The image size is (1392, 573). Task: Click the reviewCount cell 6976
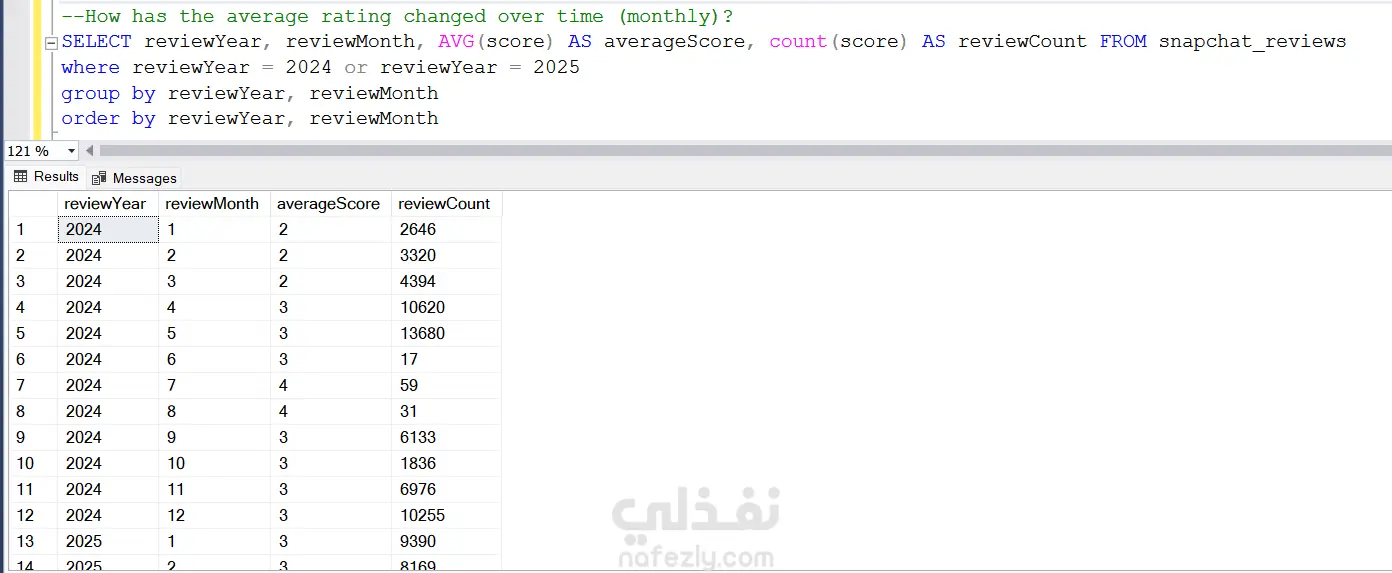click(446, 490)
